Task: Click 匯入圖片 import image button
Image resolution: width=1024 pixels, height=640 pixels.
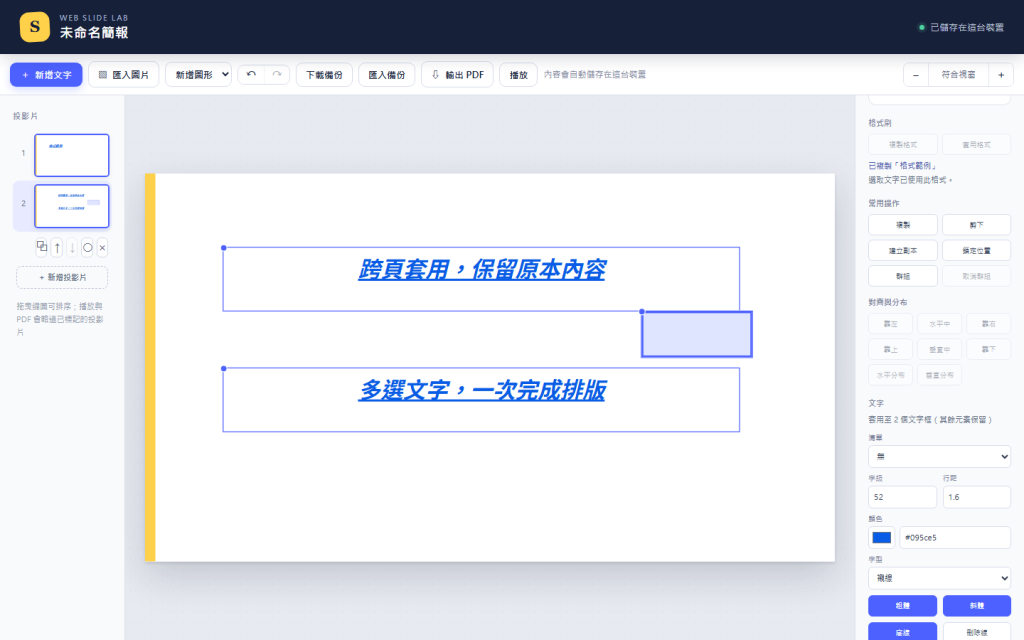Action: (x=123, y=74)
